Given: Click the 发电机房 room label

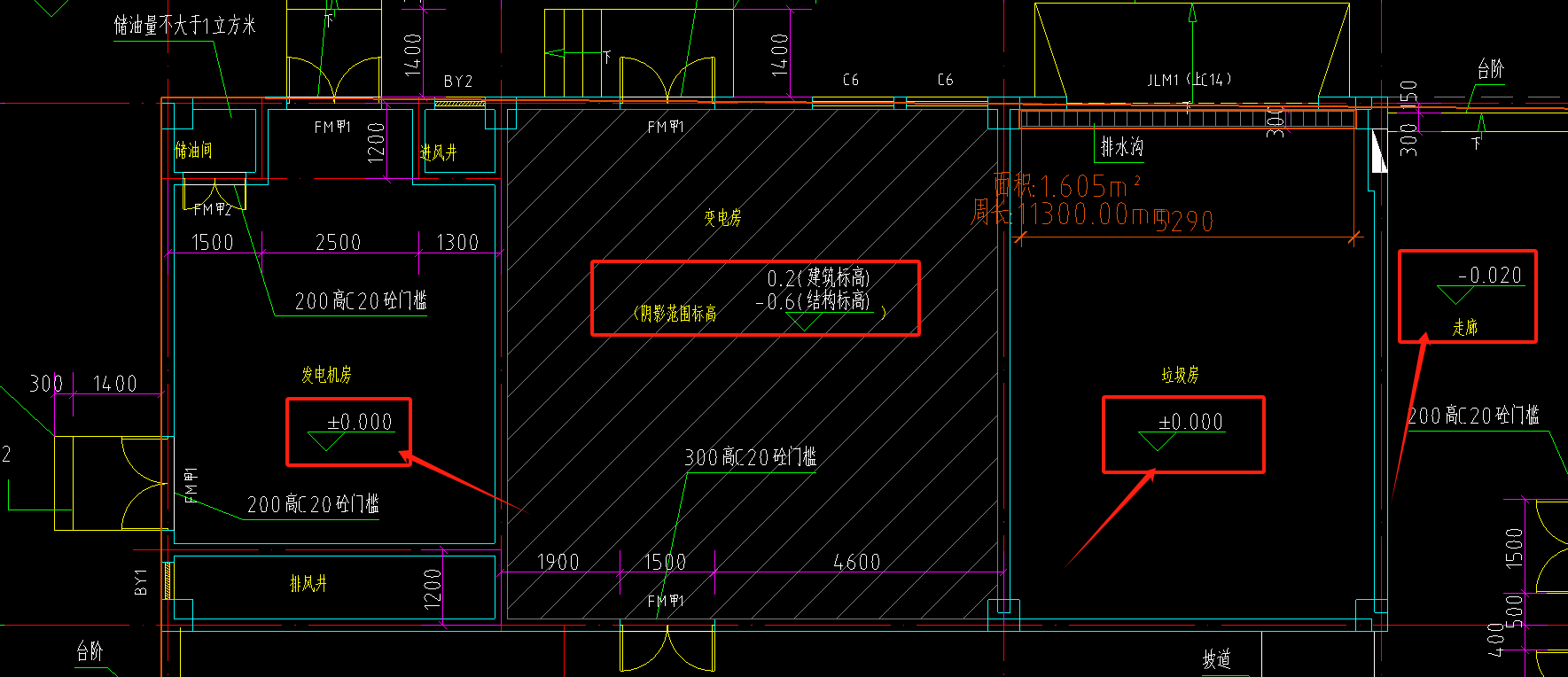Looking at the screenshot, I should coord(326,374).
